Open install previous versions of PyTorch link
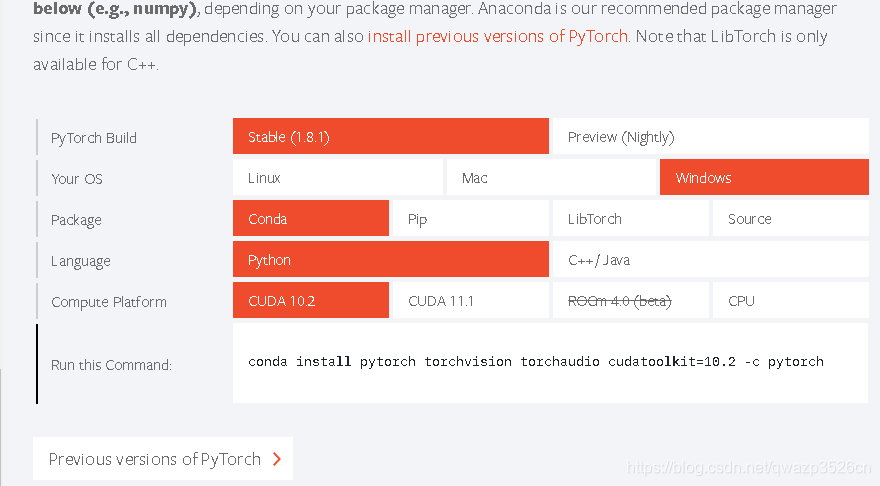Image resolution: width=880 pixels, height=486 pixels. (498, 36)
